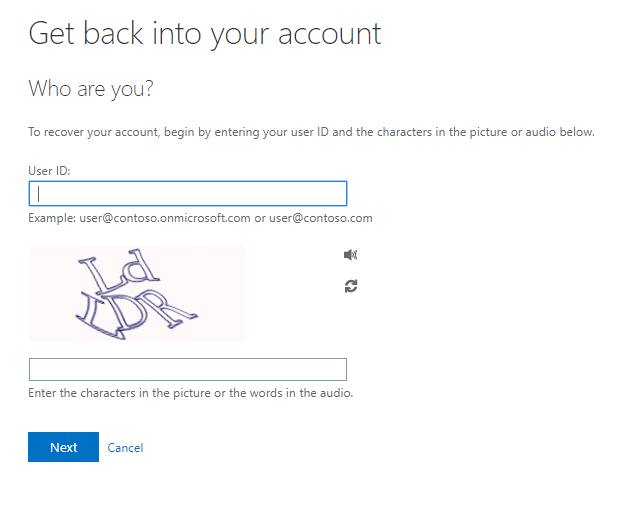Focus the User ID text field
Viewport: 638px width, 518px height.
pos(188,193)
